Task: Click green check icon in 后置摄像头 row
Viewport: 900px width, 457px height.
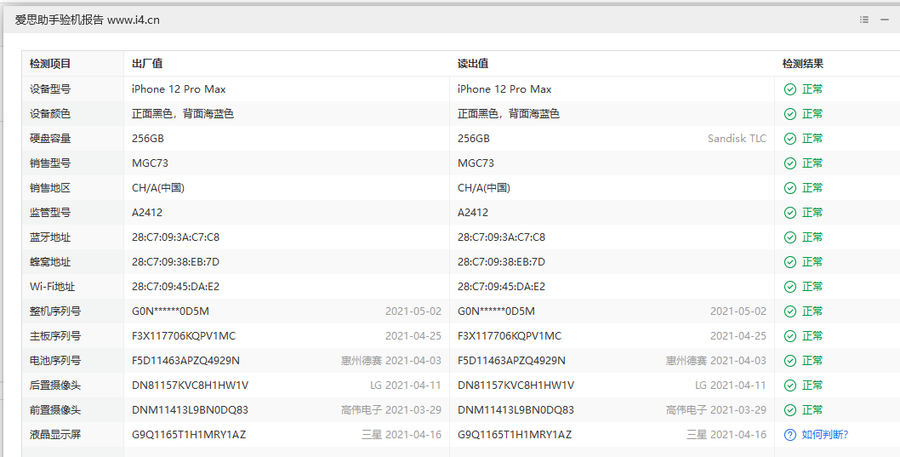Action: 790,386
